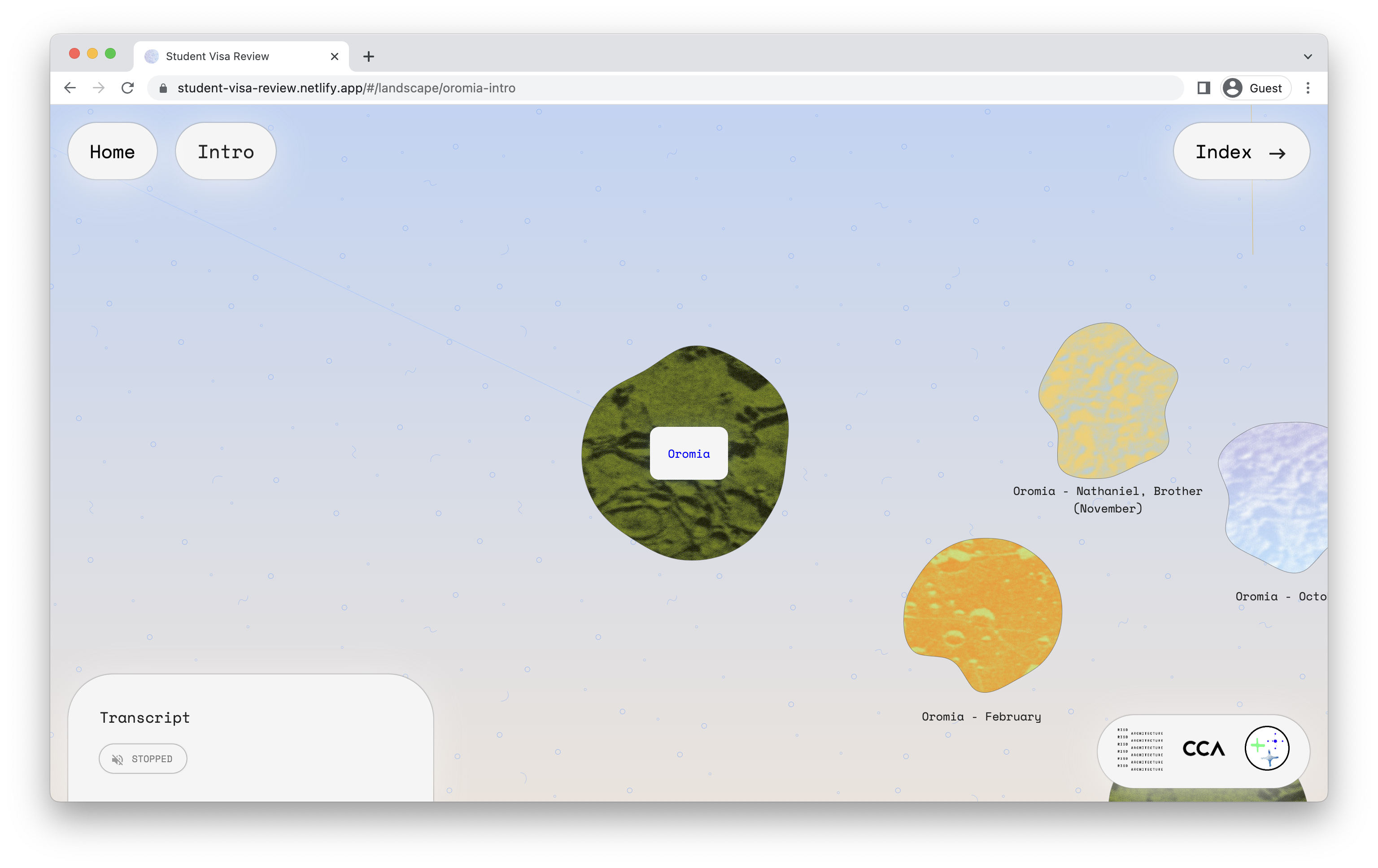The image size is (1378, 868).
Task: Click the browser back arrow
Action: coord(70,88)
